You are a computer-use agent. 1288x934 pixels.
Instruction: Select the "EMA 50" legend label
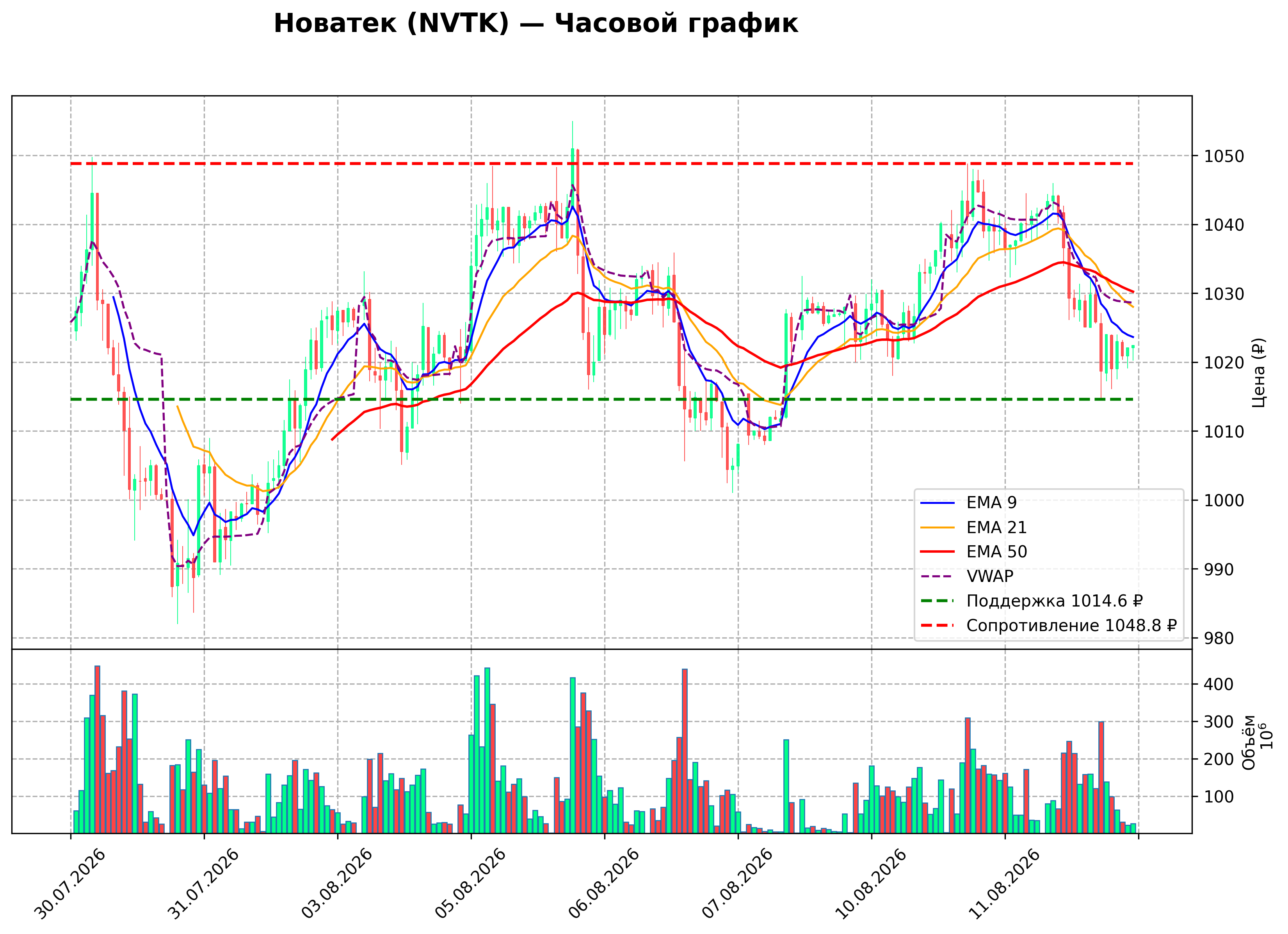point(997,552)
